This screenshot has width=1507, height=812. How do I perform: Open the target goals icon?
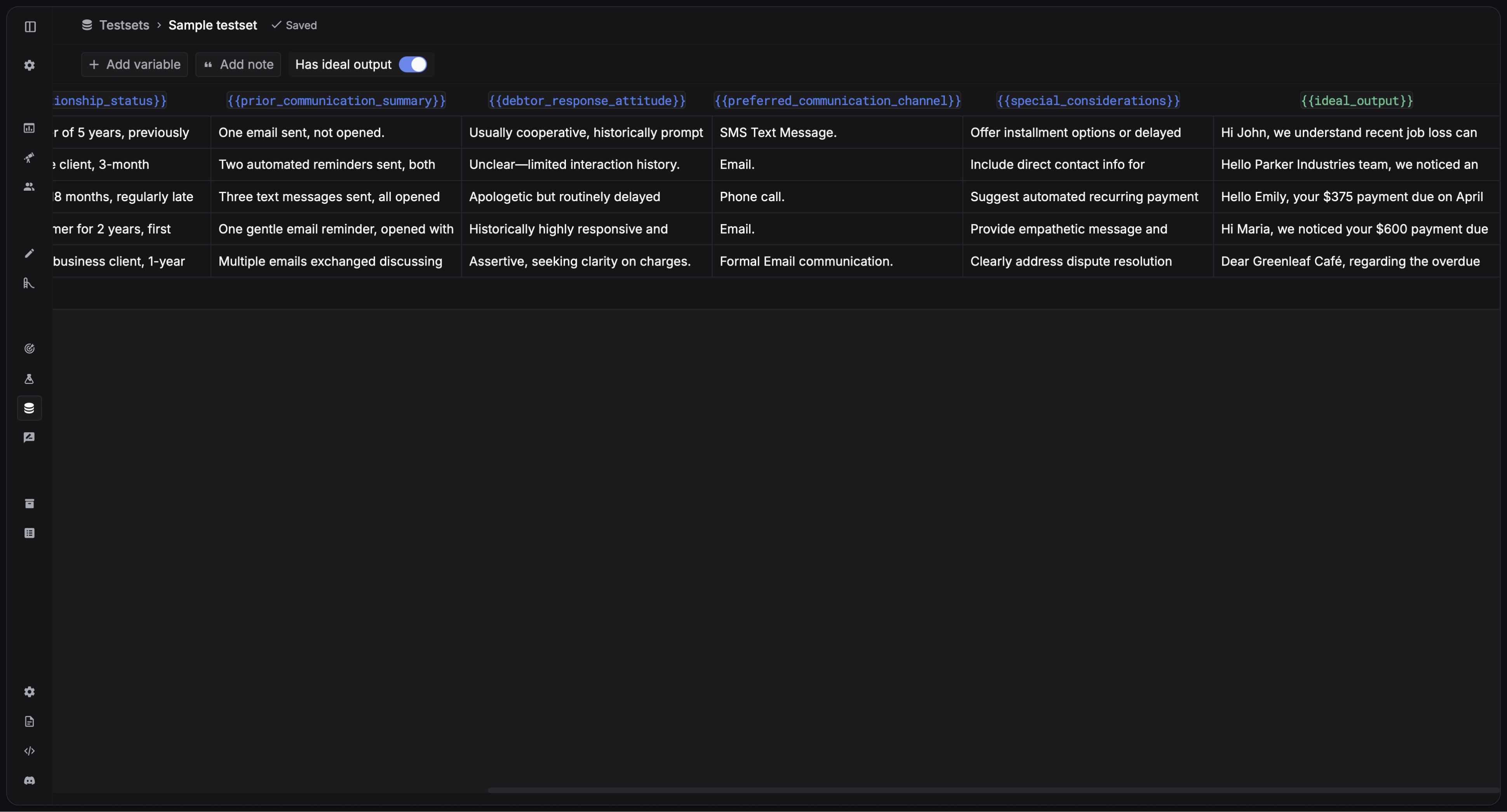(x=29, y=349)
